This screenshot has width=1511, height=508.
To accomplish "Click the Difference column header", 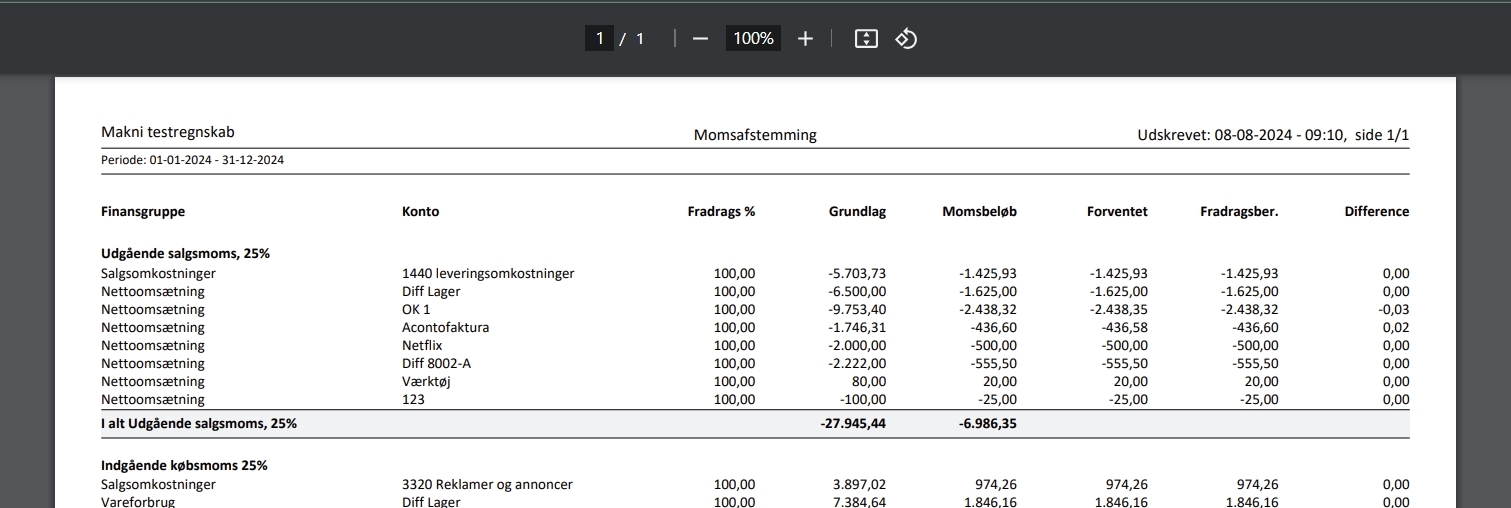I will click(x=1376, y=212).
